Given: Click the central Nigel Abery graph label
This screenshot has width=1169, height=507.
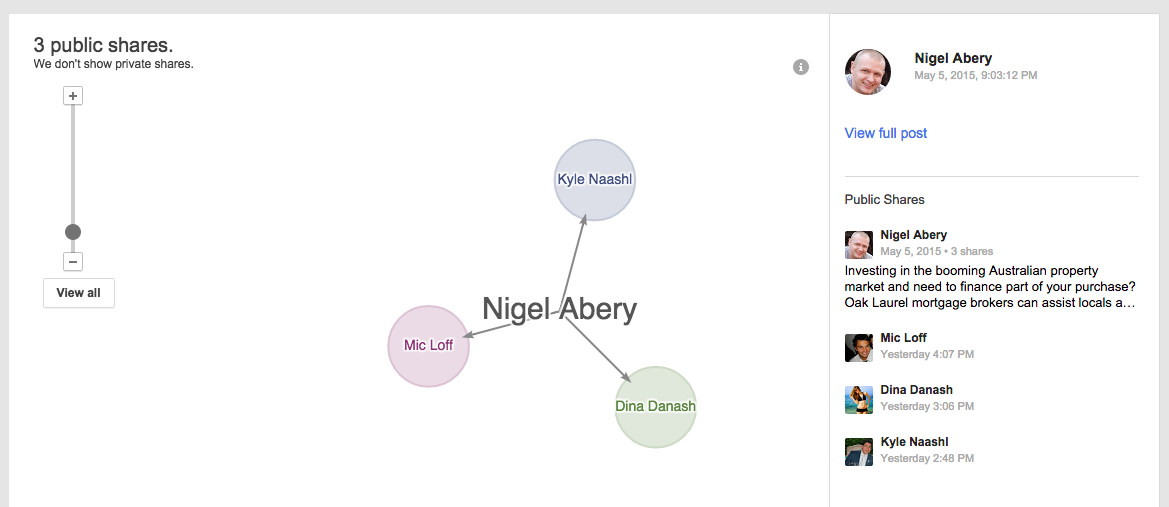Looking at the screenshot, I should (x=559, y=309).
